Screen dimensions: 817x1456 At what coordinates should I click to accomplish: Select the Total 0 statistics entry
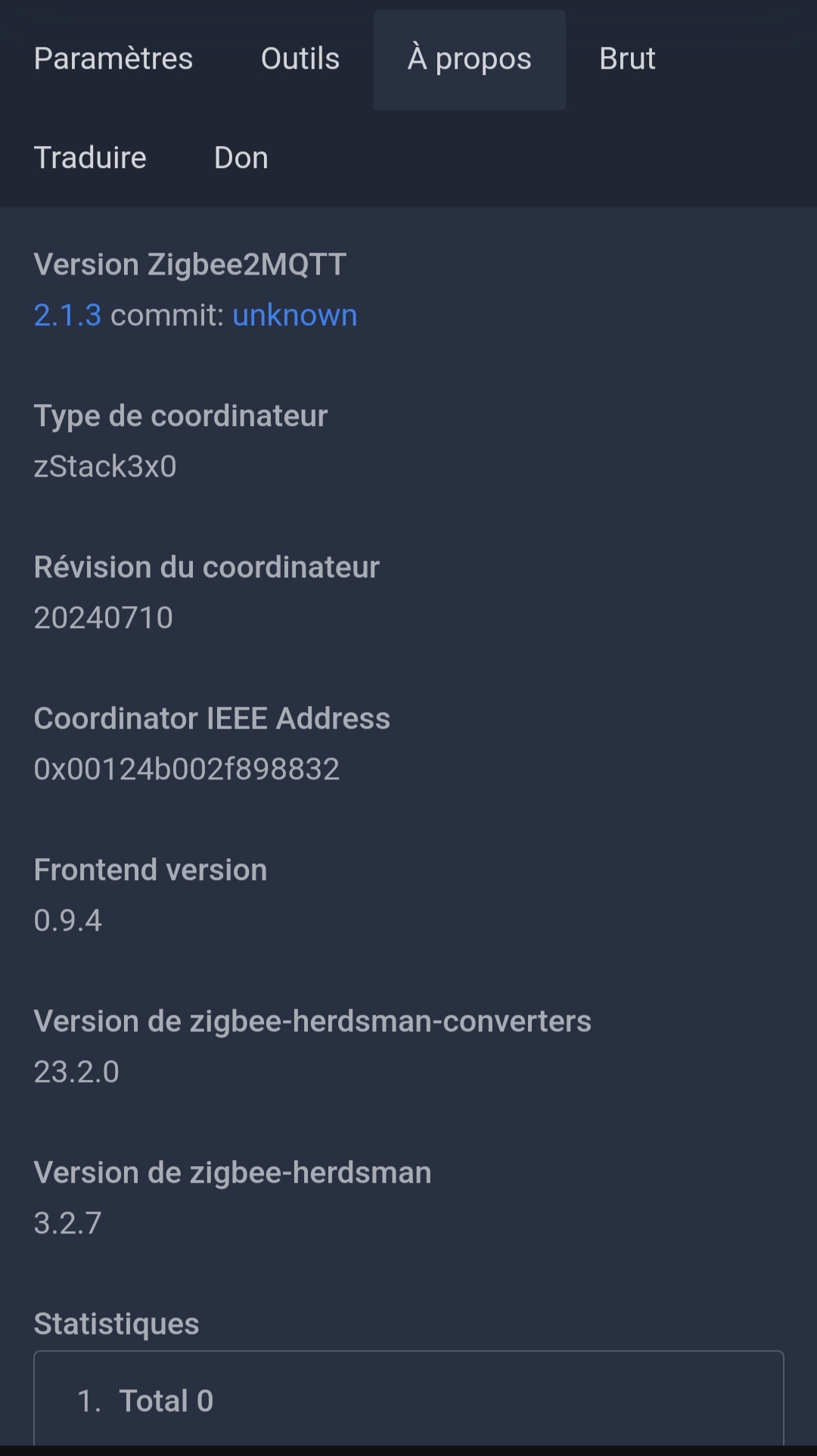click(x=166, y=1401)
